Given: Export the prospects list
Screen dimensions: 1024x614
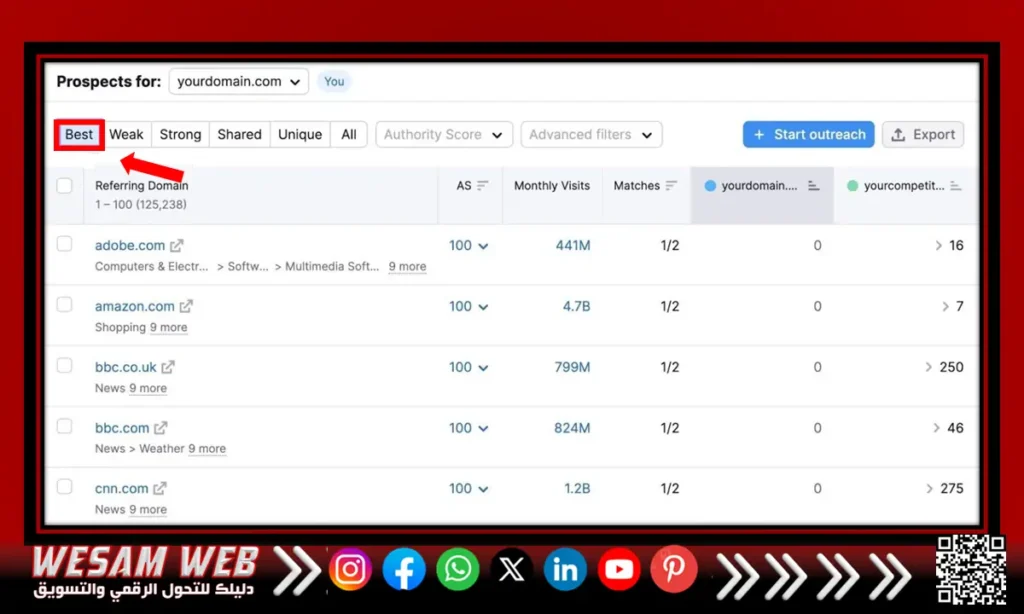Looking at the screenshot, I should click(x=923, y=135).
